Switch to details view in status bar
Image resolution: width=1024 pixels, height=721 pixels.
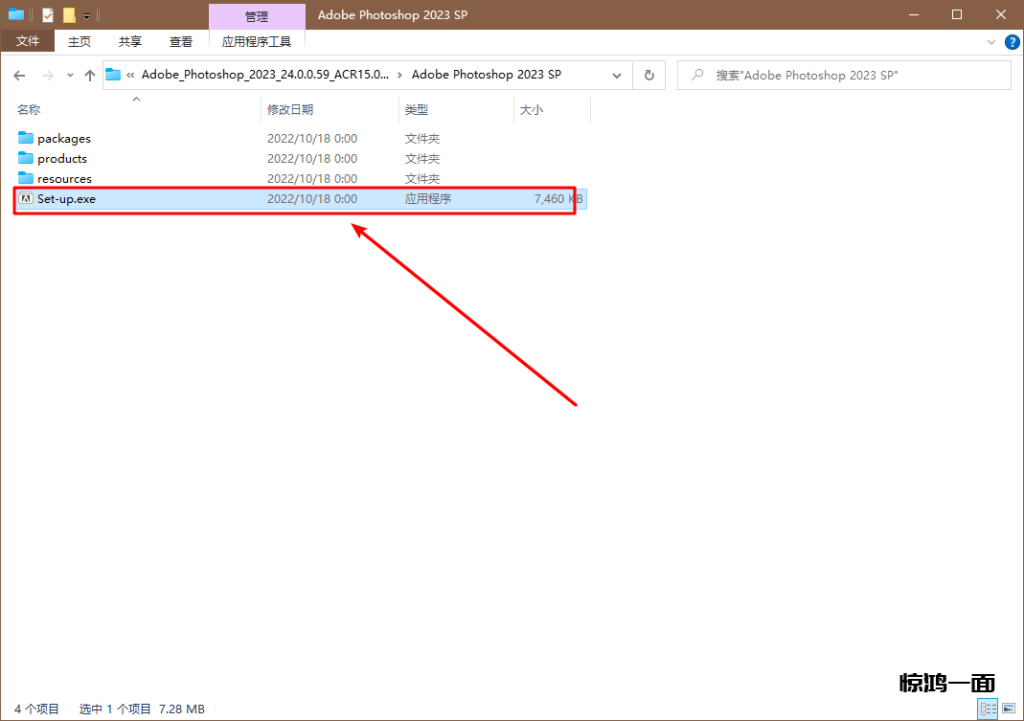pyautogui.click(x=985, y=709)
